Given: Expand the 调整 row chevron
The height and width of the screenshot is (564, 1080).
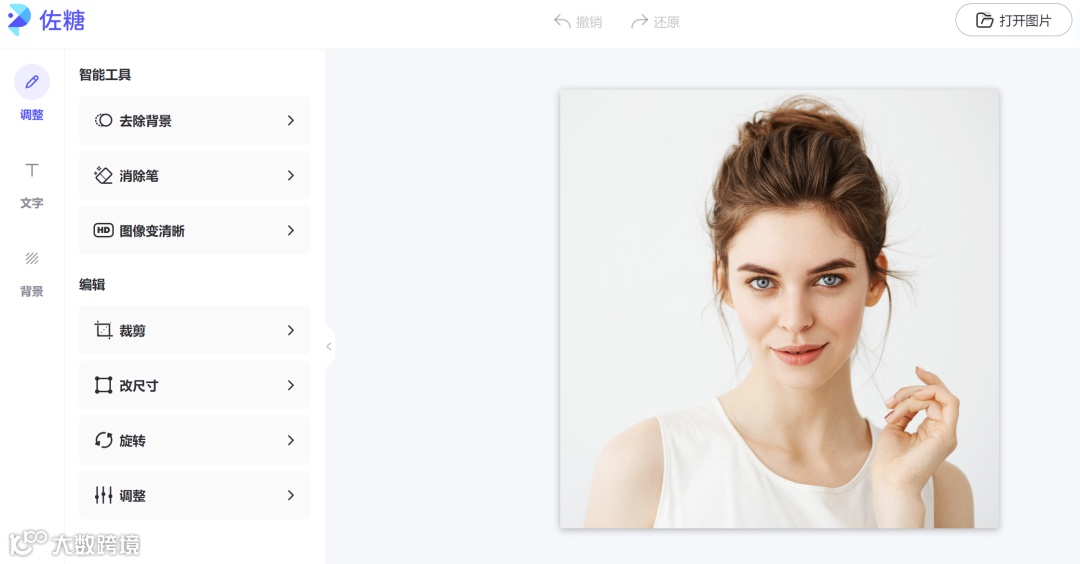Looking at the screenshot, I should (x=291, y=495).
